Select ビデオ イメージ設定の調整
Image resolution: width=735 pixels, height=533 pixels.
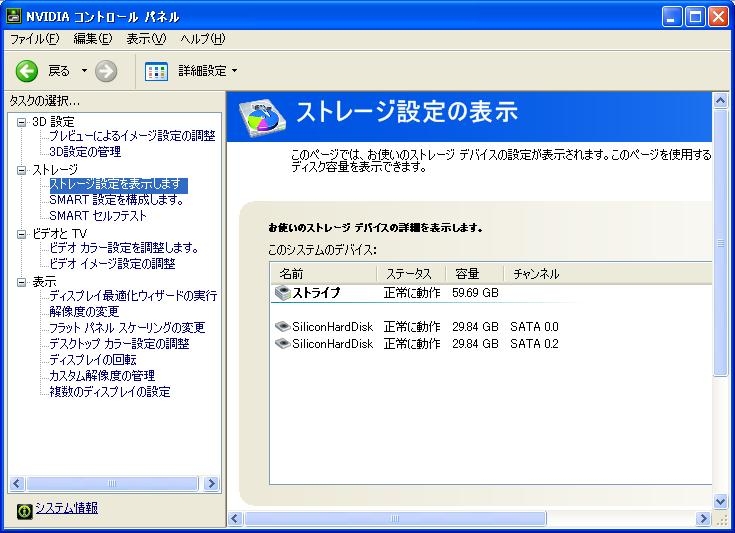point(112,264)
